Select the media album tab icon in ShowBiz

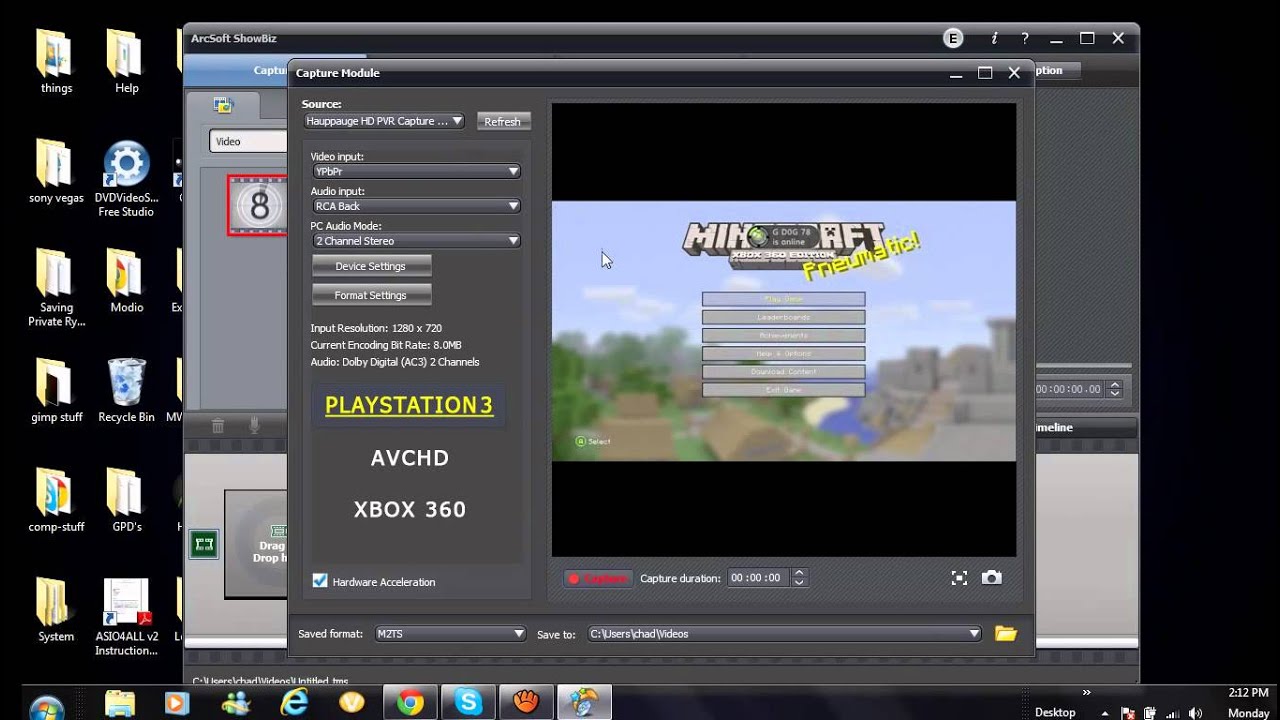(x=223, y=105)
